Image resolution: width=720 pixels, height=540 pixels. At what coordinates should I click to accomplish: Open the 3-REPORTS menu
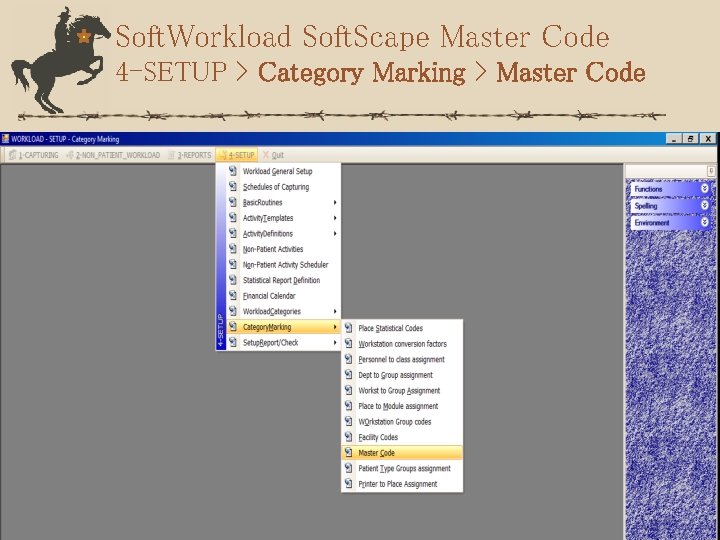190,155
